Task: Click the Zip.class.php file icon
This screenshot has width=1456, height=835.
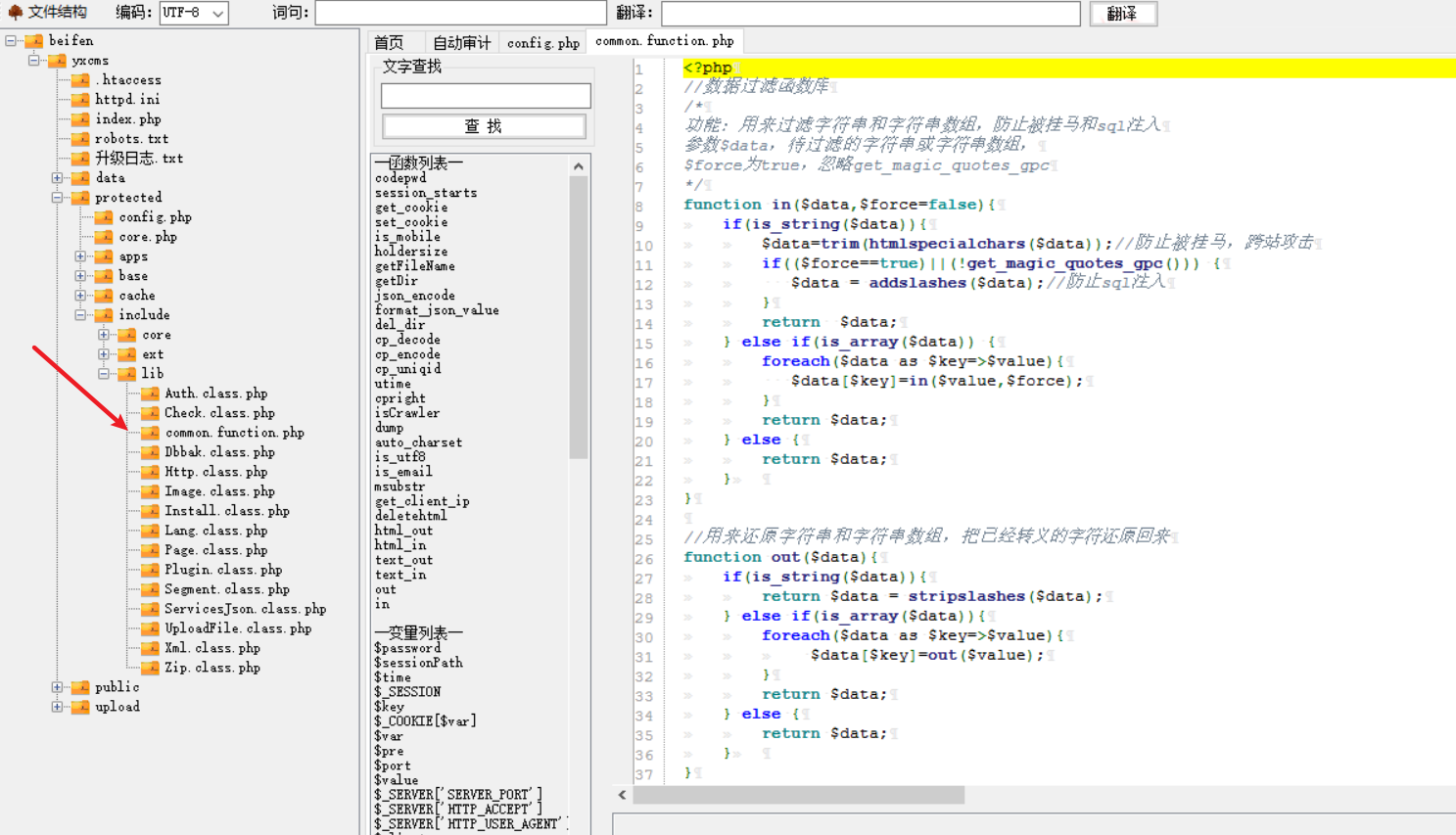Action: coord(150,668)
